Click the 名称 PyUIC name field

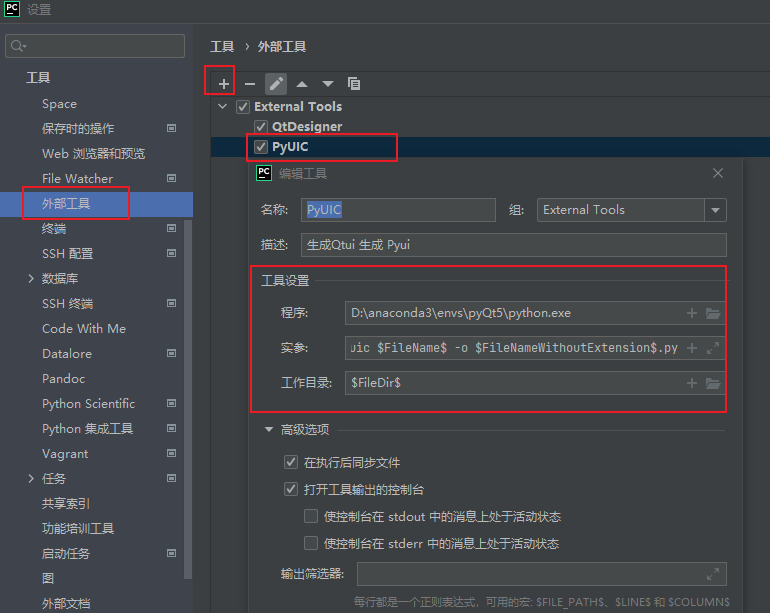pos(398,210)
